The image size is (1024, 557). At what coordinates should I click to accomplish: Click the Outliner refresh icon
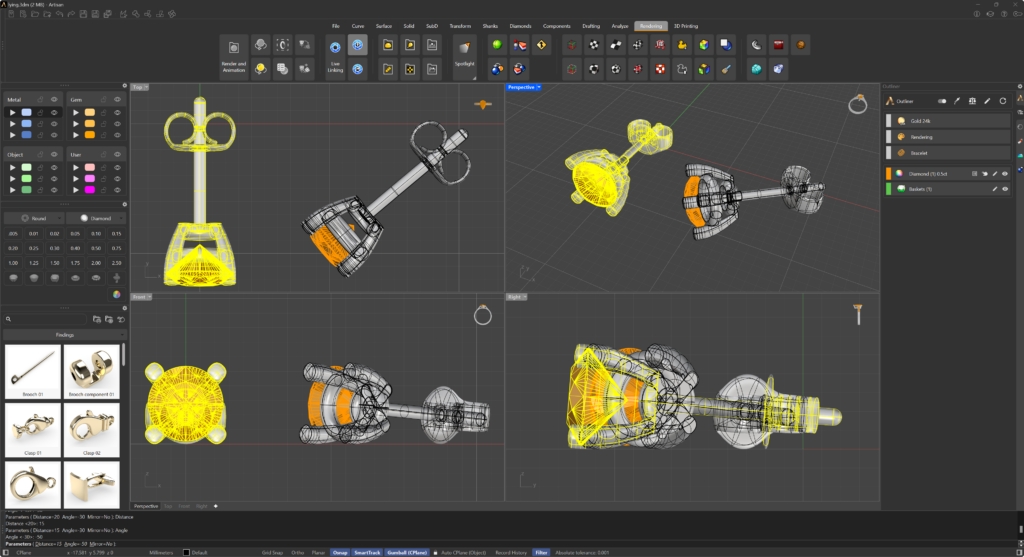click(1003, 101)
